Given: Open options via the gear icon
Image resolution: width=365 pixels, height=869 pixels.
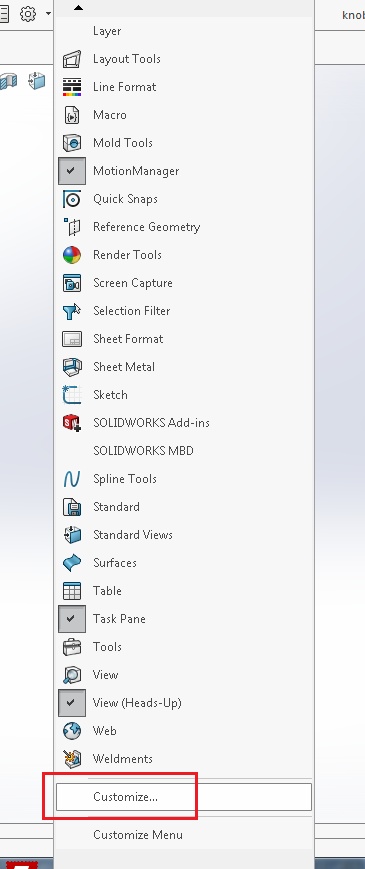Looking at the screenshot, I should pyautogui.click(x=28, y=13).
